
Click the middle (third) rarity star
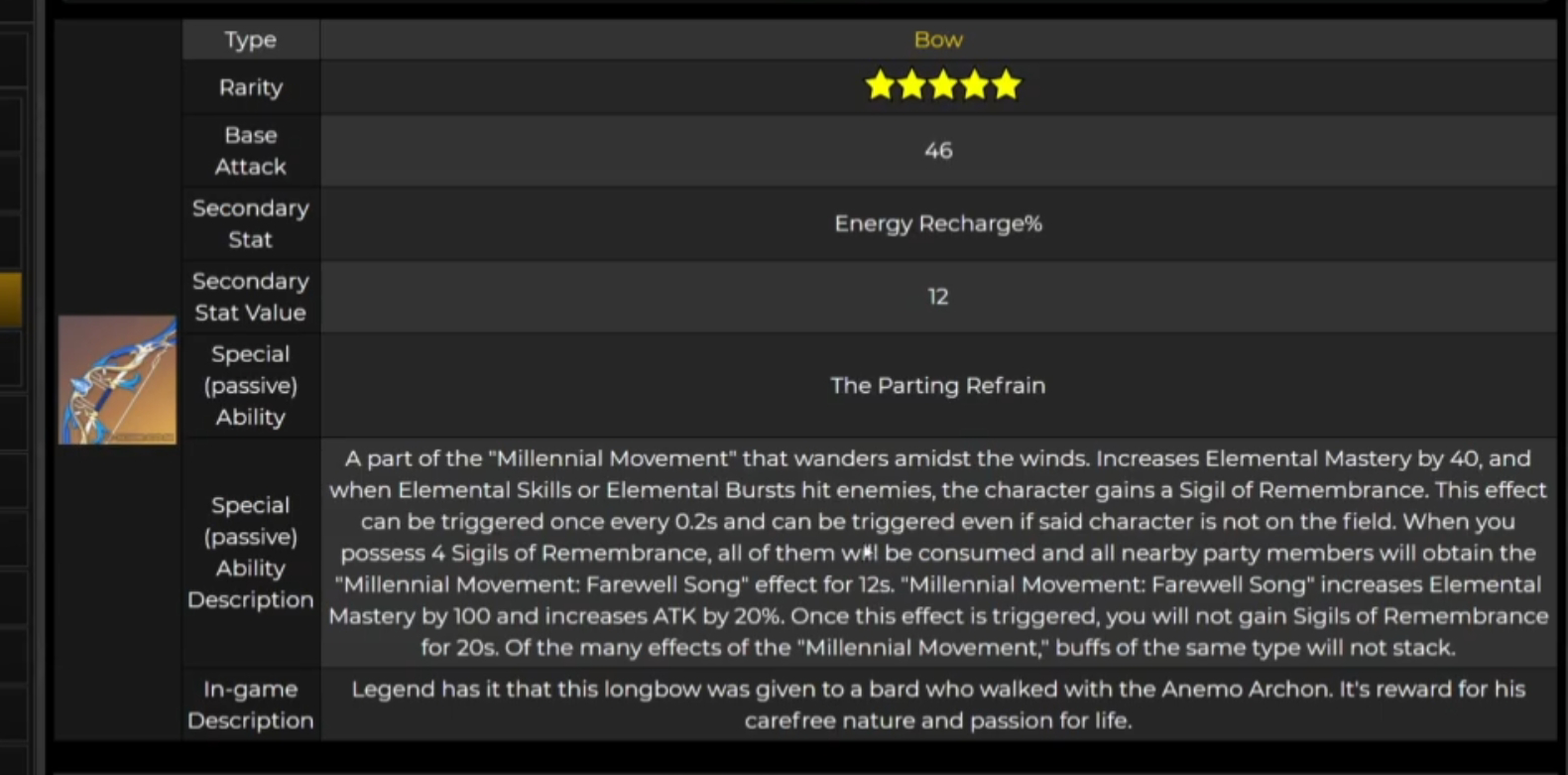943,85
